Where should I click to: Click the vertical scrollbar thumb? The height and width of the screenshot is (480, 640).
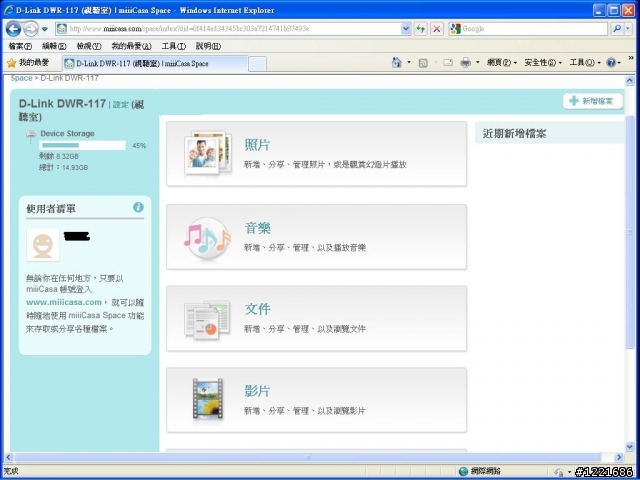pos(629,231)
